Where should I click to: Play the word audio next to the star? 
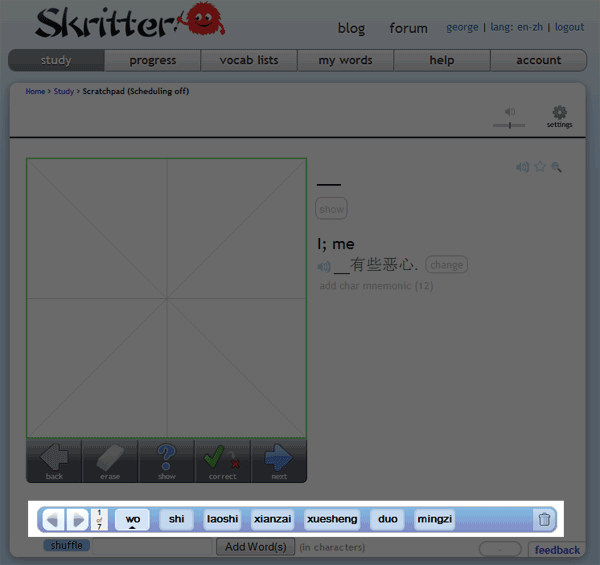(x=522, y=167)
